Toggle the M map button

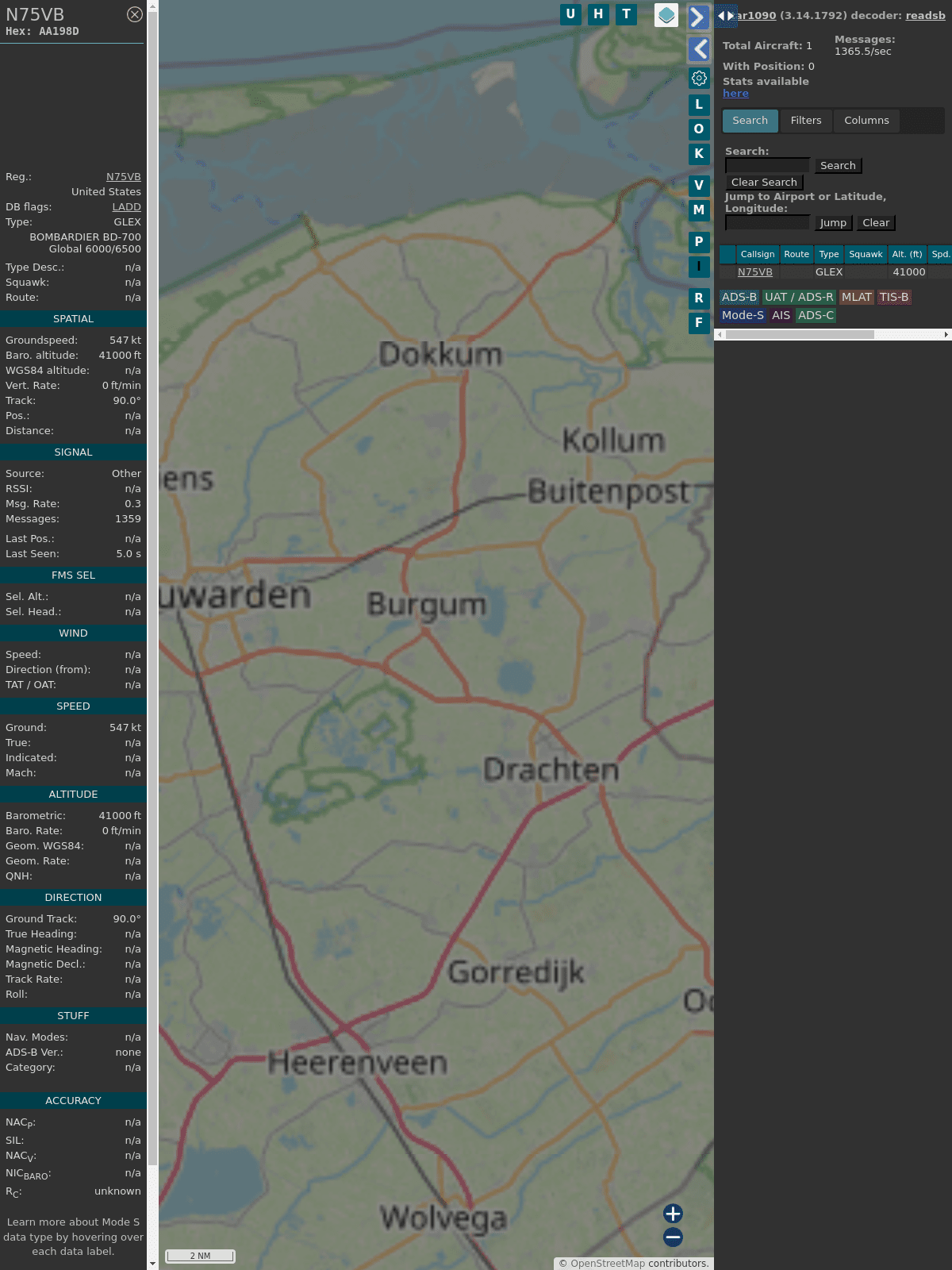(x=699, y=210)
